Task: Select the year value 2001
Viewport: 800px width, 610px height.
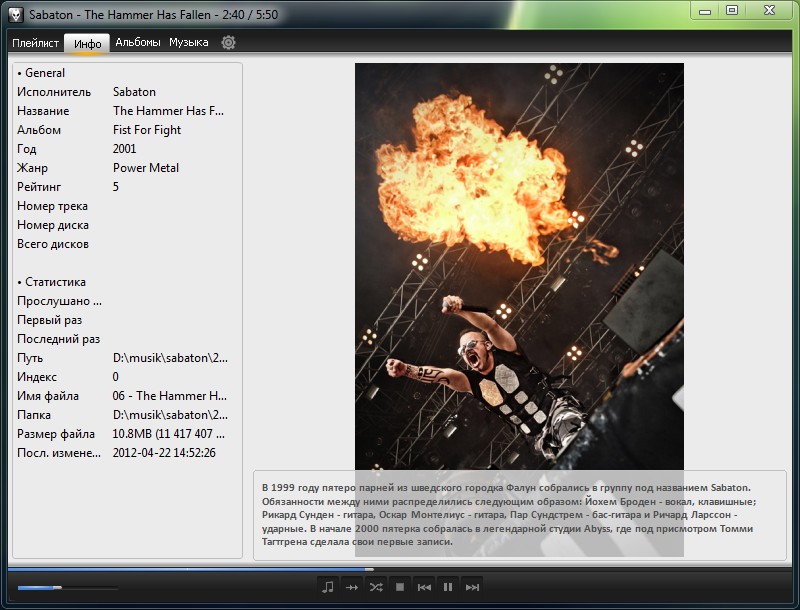Action: point(124,149)
